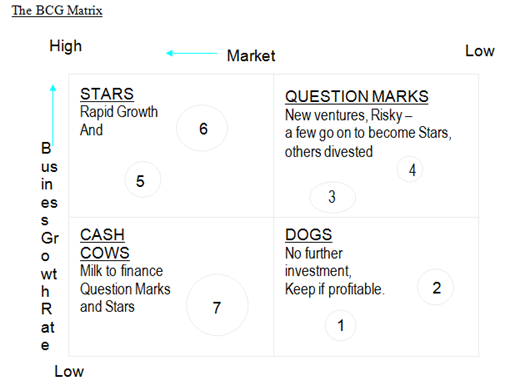Click the High label at top left
Screen dimensions: 513x387
point(66,46)
